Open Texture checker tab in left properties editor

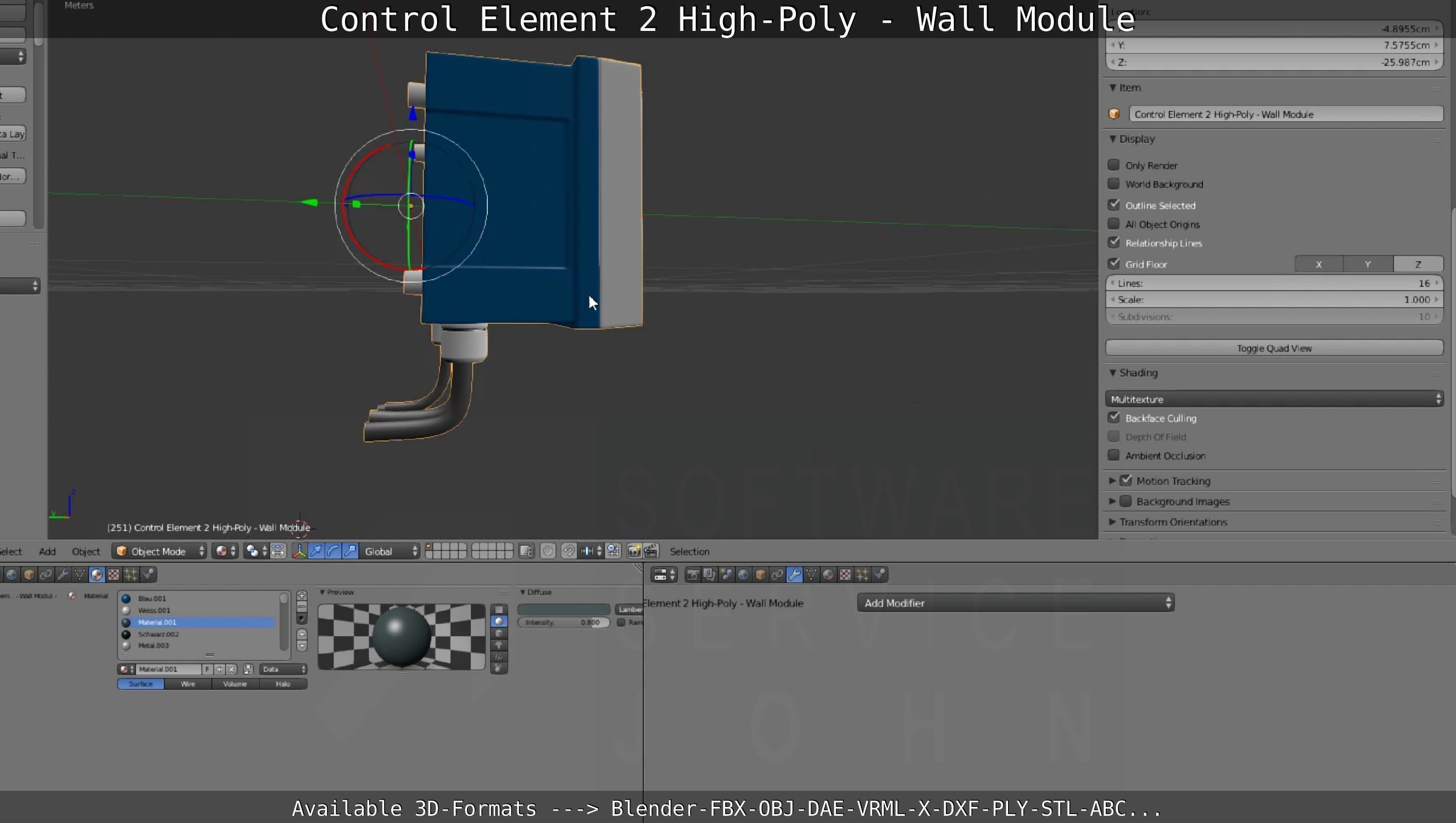[x=113, y=575]
